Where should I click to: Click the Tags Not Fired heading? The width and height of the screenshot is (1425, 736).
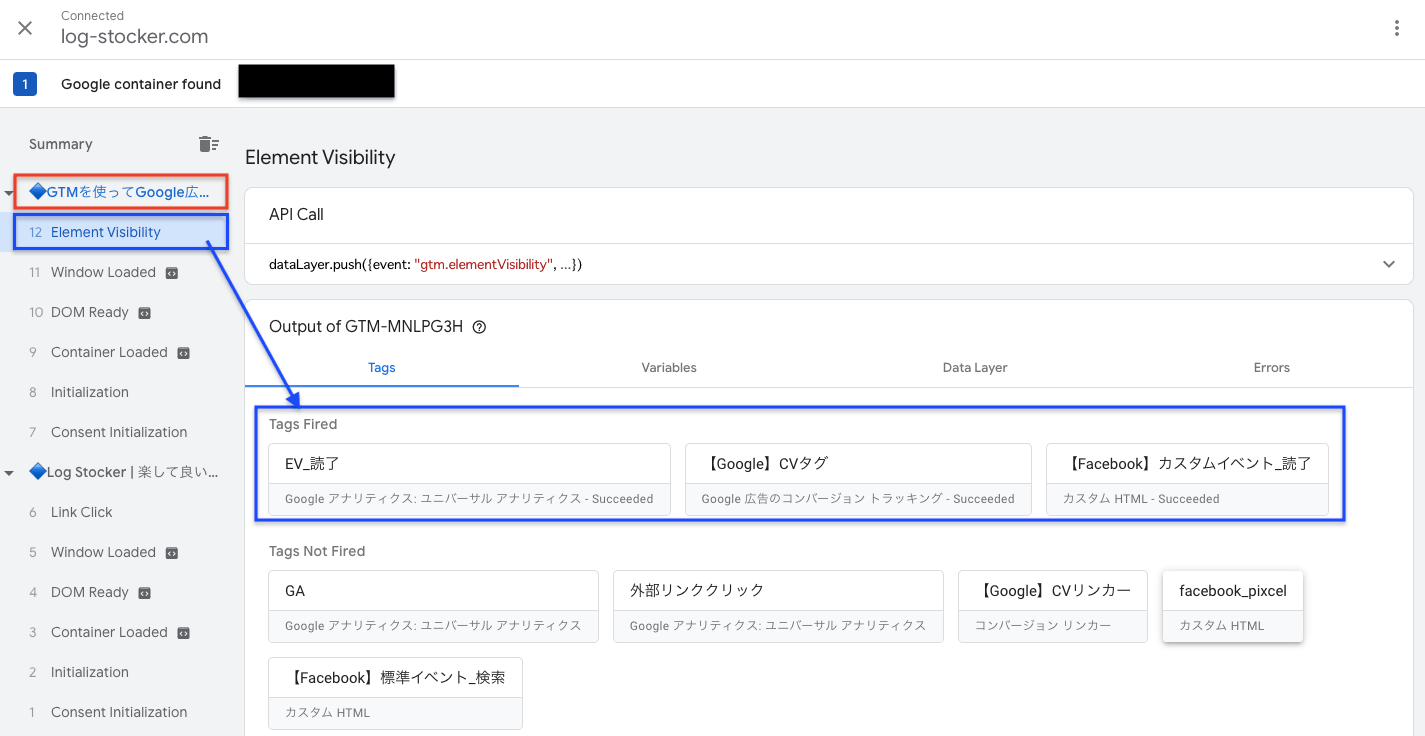click(317, 551)
